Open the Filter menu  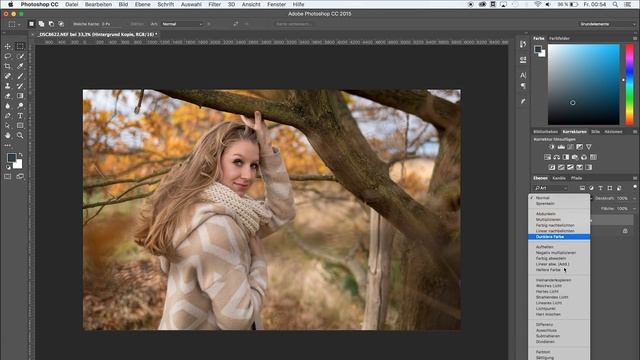pyautogui.click(x=214, y=4)
